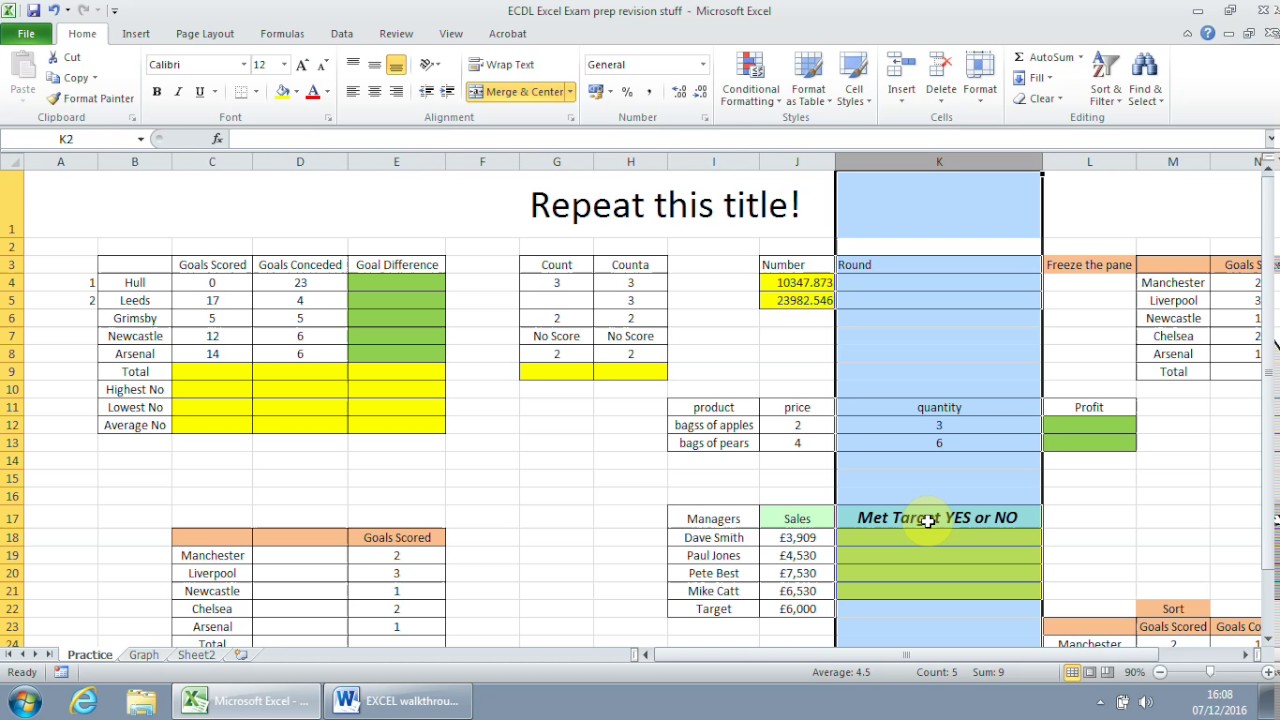The width and height of the screenshot is (1280, 720).
Task: Select column K header
Action: tap(939, 162)
